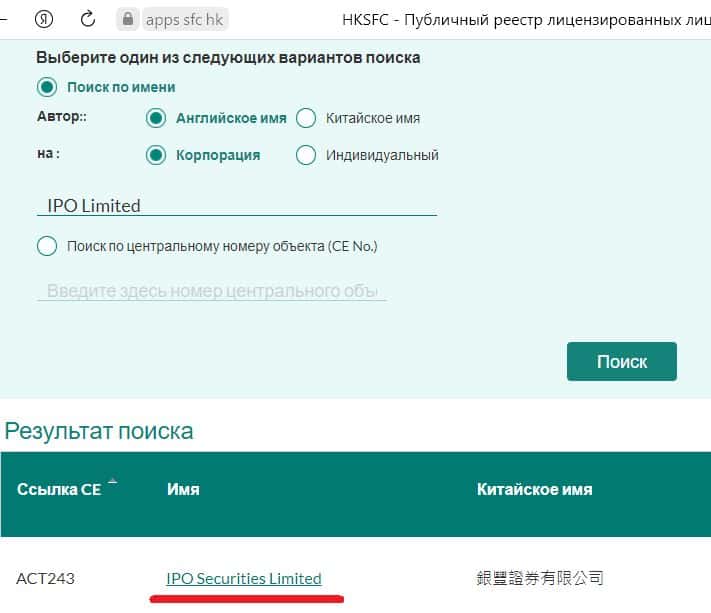Click the apps sfc hk address field
This screenshot has height=613, width=711.
(x=185, y=19)
